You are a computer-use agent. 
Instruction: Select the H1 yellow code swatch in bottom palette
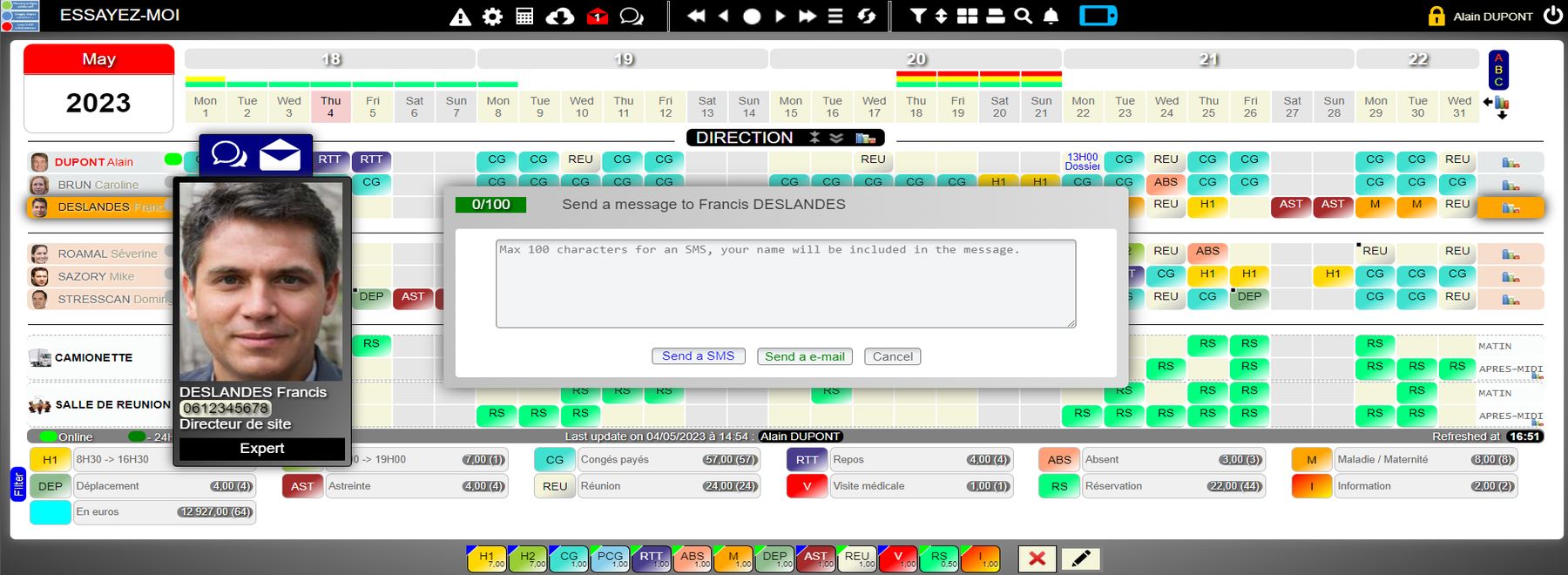coord(486,558)
